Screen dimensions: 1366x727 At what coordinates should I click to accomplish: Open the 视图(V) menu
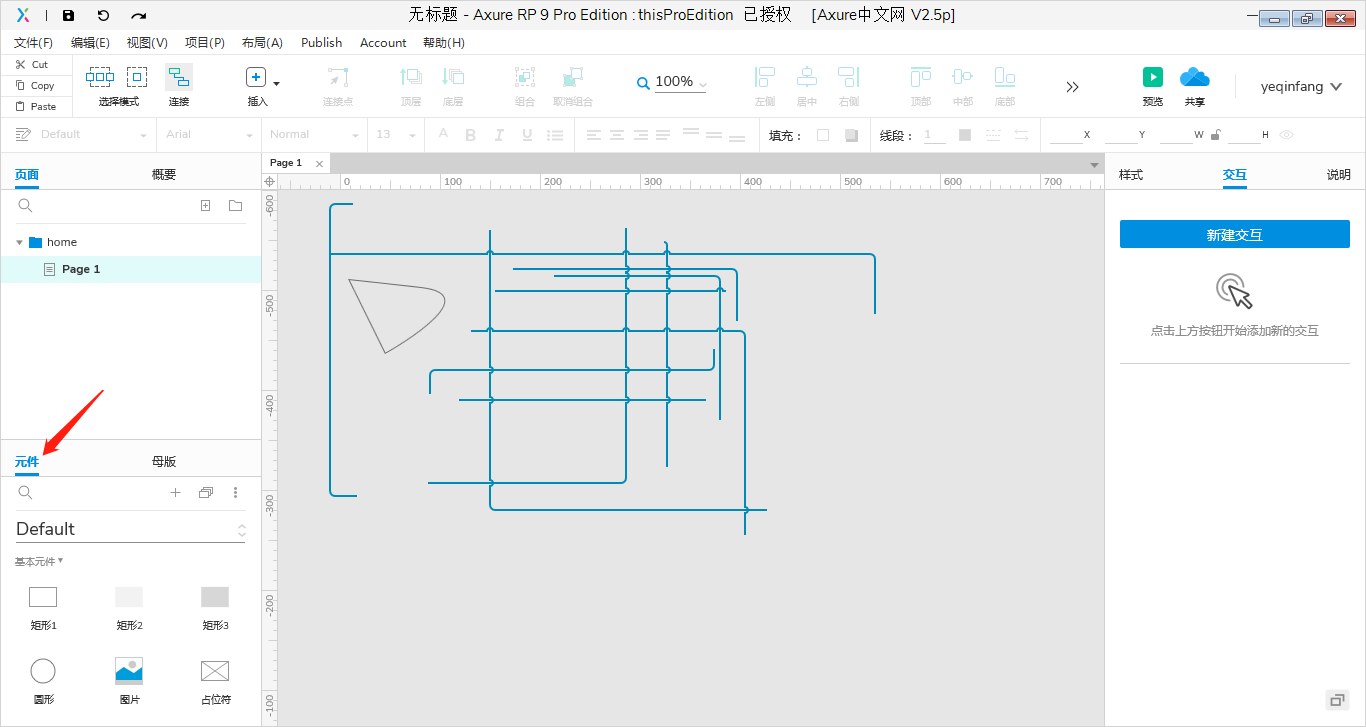(148, 43)
